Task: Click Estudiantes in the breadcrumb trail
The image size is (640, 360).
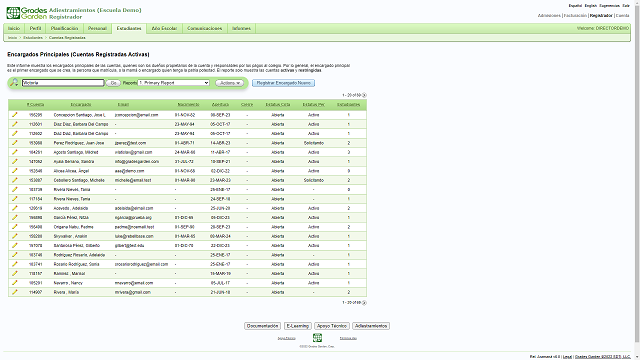Action: point(33,38)
